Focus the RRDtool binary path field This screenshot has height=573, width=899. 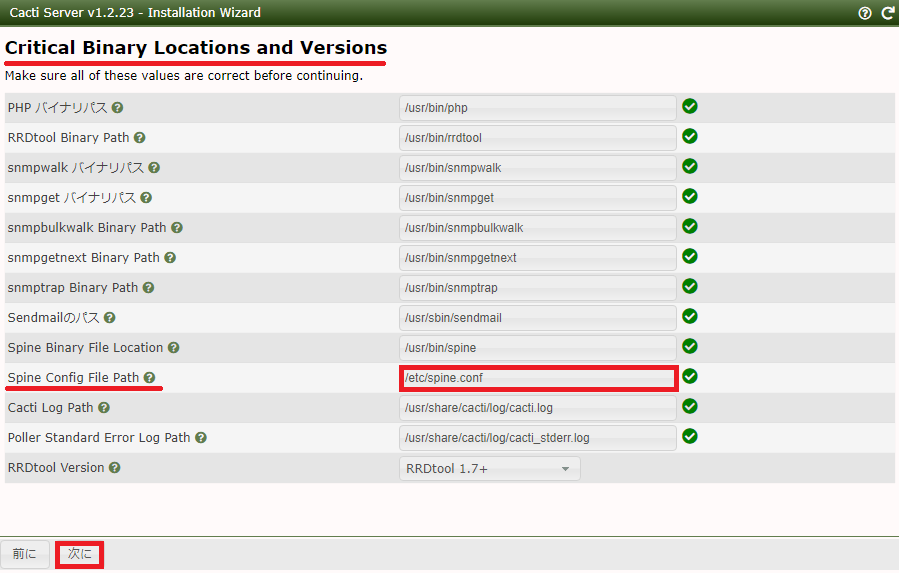538,138
